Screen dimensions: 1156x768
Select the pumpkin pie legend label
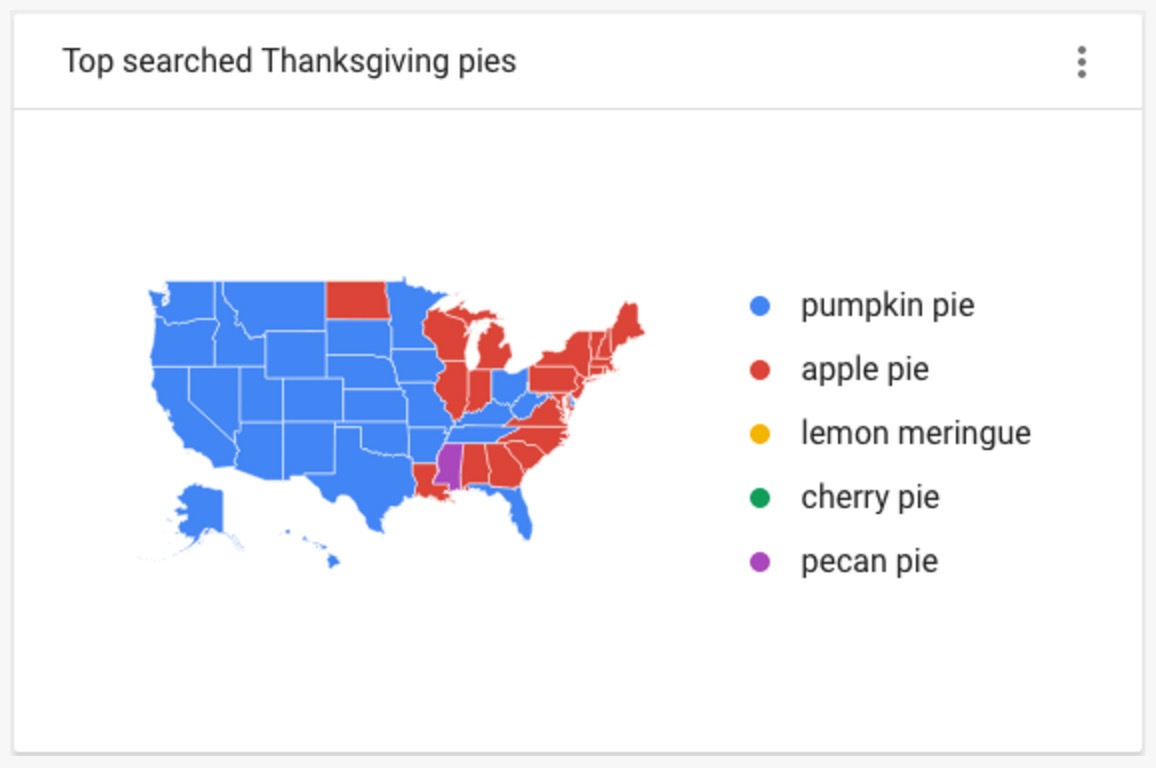tap(888, 306)
